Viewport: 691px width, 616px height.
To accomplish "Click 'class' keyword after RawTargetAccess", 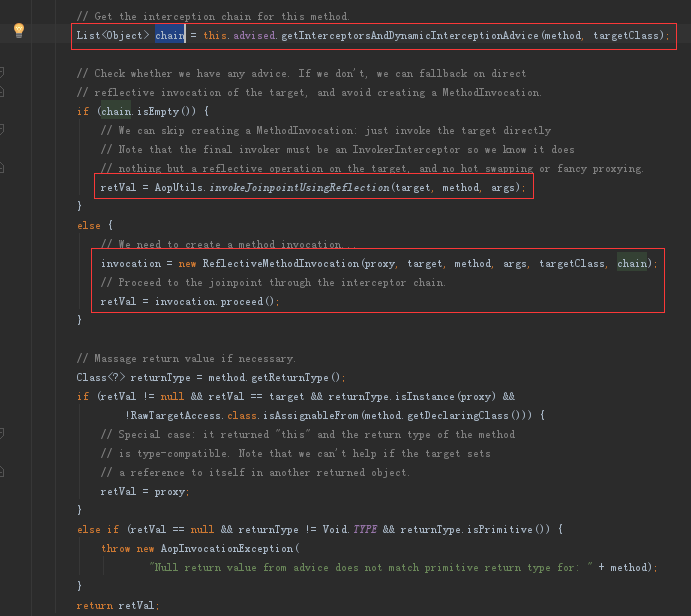I will point(242,416).
